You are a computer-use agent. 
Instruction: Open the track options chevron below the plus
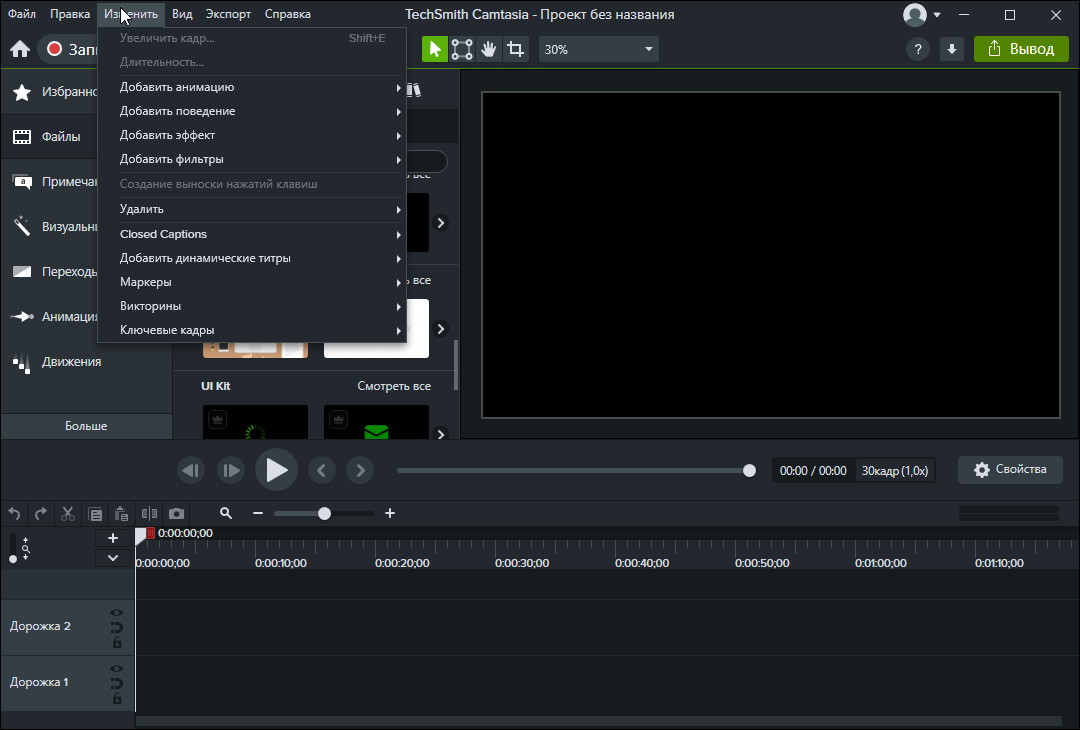(x=113, y=558)
